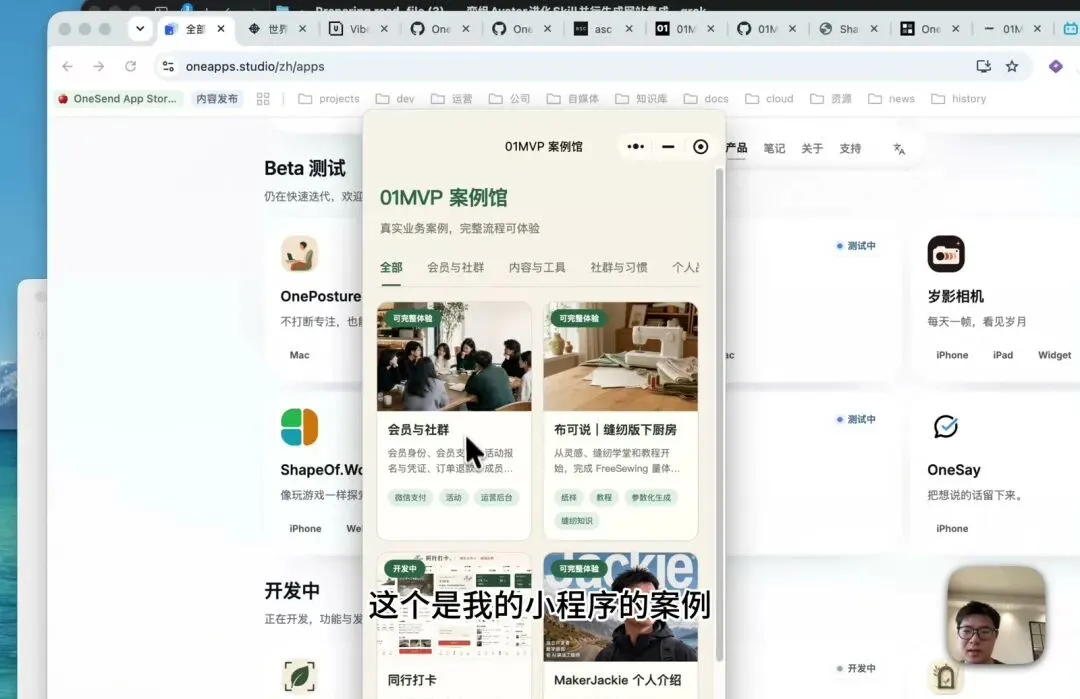Click the 纸样 tag

(568, 497)
